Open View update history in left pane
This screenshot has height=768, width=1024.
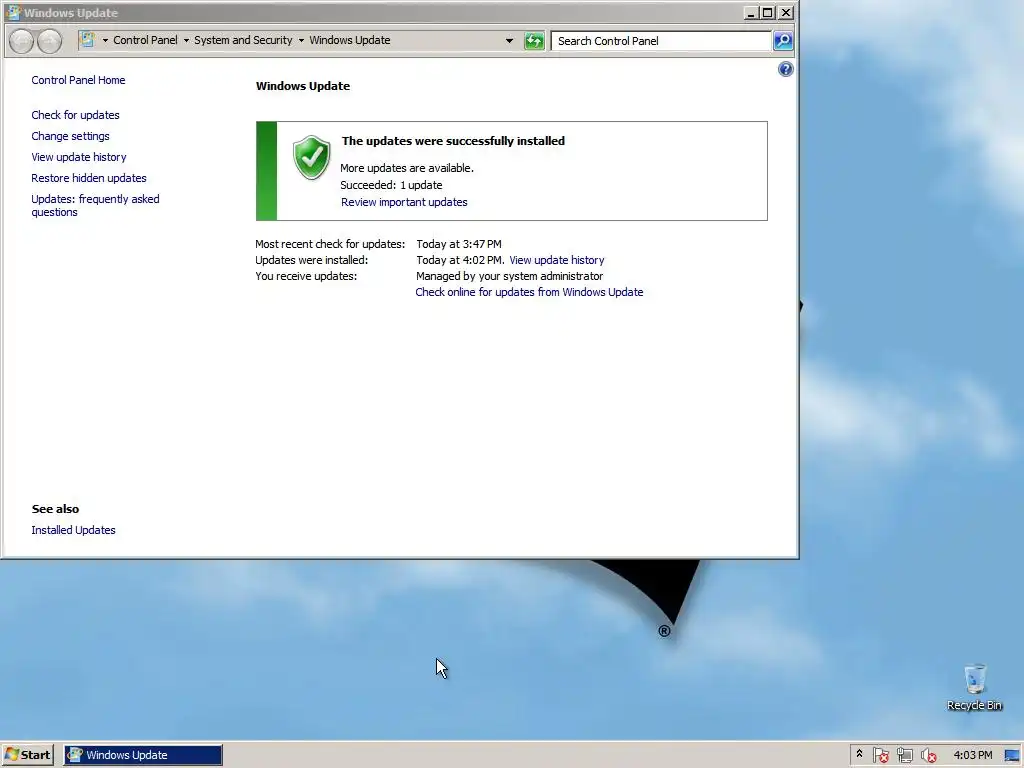(79, 157)
